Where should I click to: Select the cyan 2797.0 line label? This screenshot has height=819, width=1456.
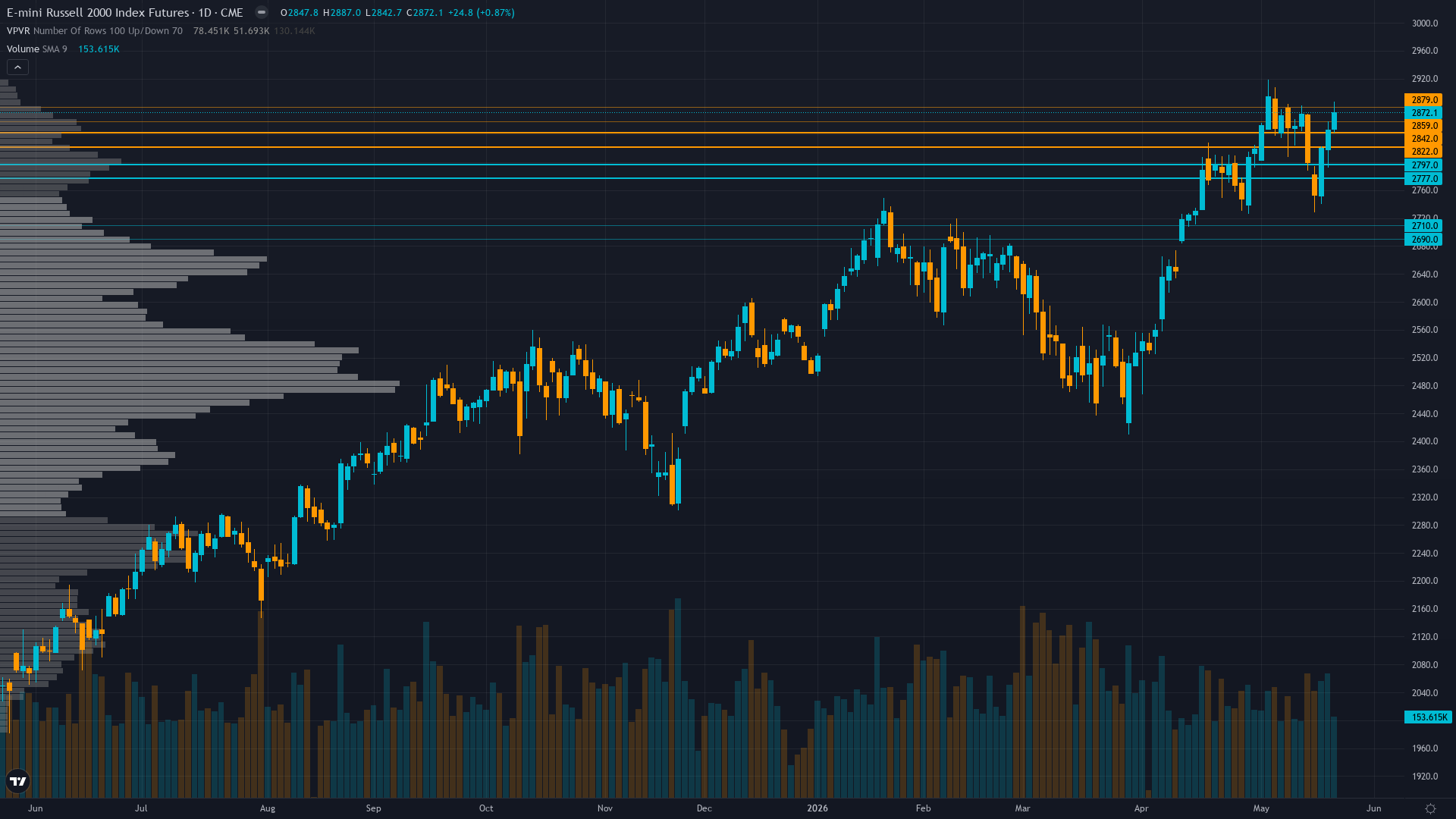pyautogui.click(x=1423, y=165)
